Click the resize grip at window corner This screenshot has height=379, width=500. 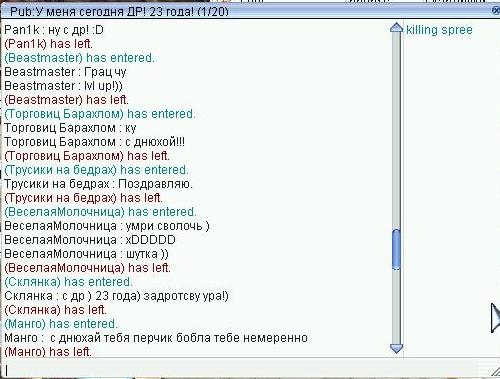495,373
